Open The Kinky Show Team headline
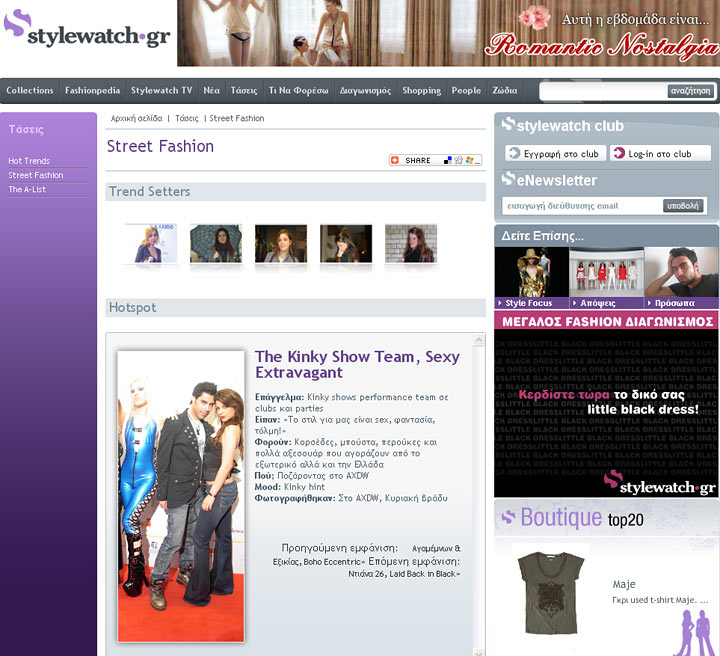Image resolution: width=720 pixels, height=656 pixels. pos(357,364)
